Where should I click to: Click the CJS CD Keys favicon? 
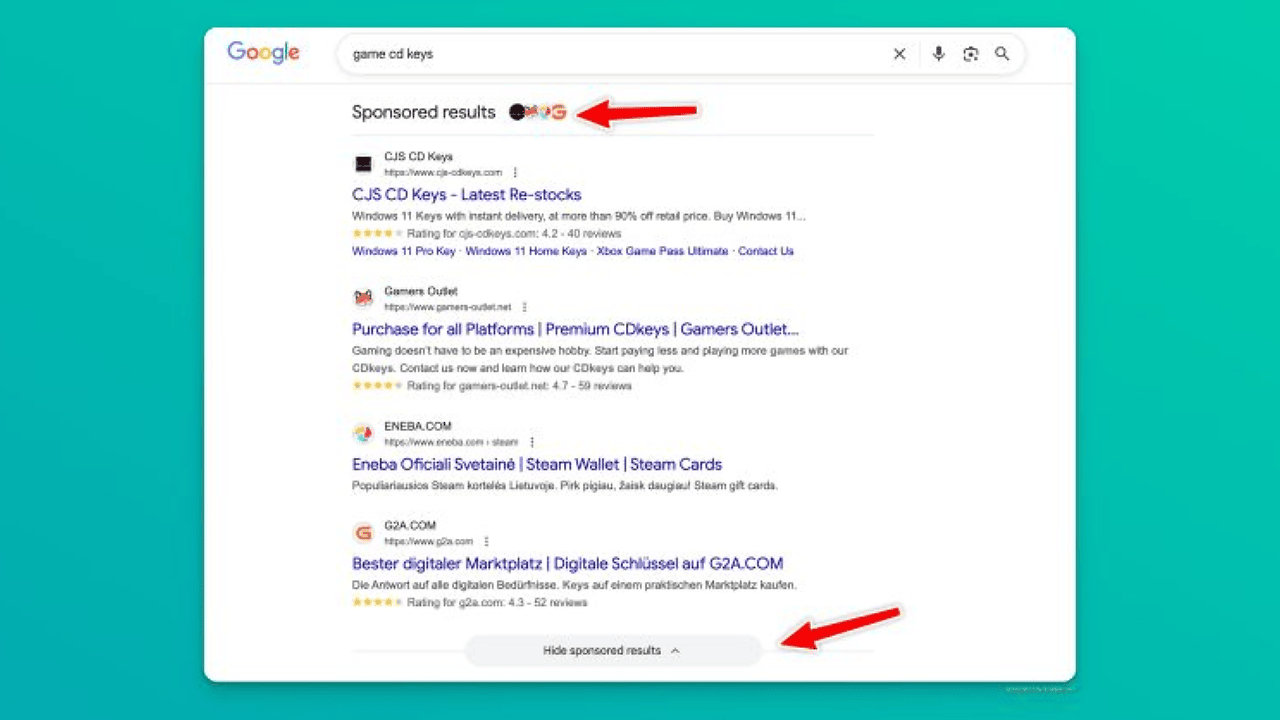[x=363, y=164]
